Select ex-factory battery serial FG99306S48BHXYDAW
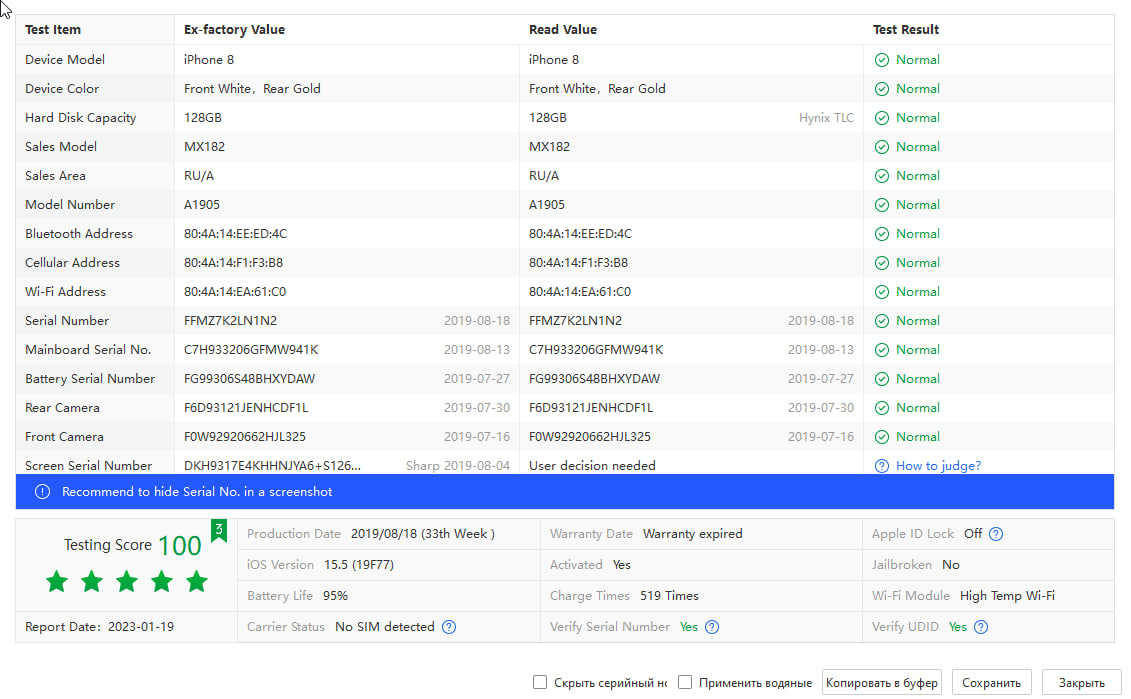1131x699 pixels. point(250,379)
